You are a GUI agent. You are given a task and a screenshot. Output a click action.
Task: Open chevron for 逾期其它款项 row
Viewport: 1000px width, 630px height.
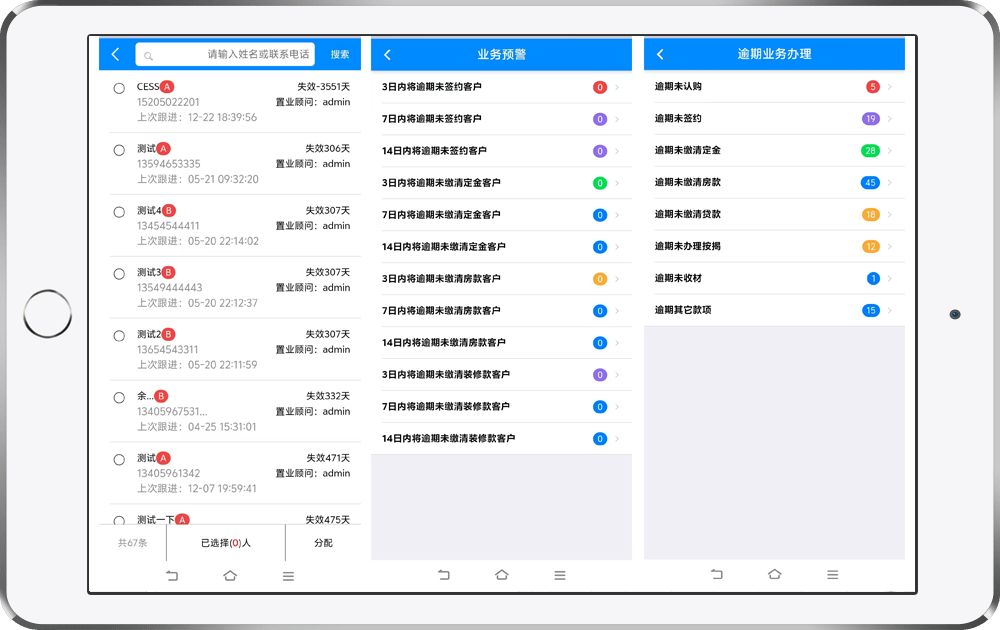click(x=890, y=311)
